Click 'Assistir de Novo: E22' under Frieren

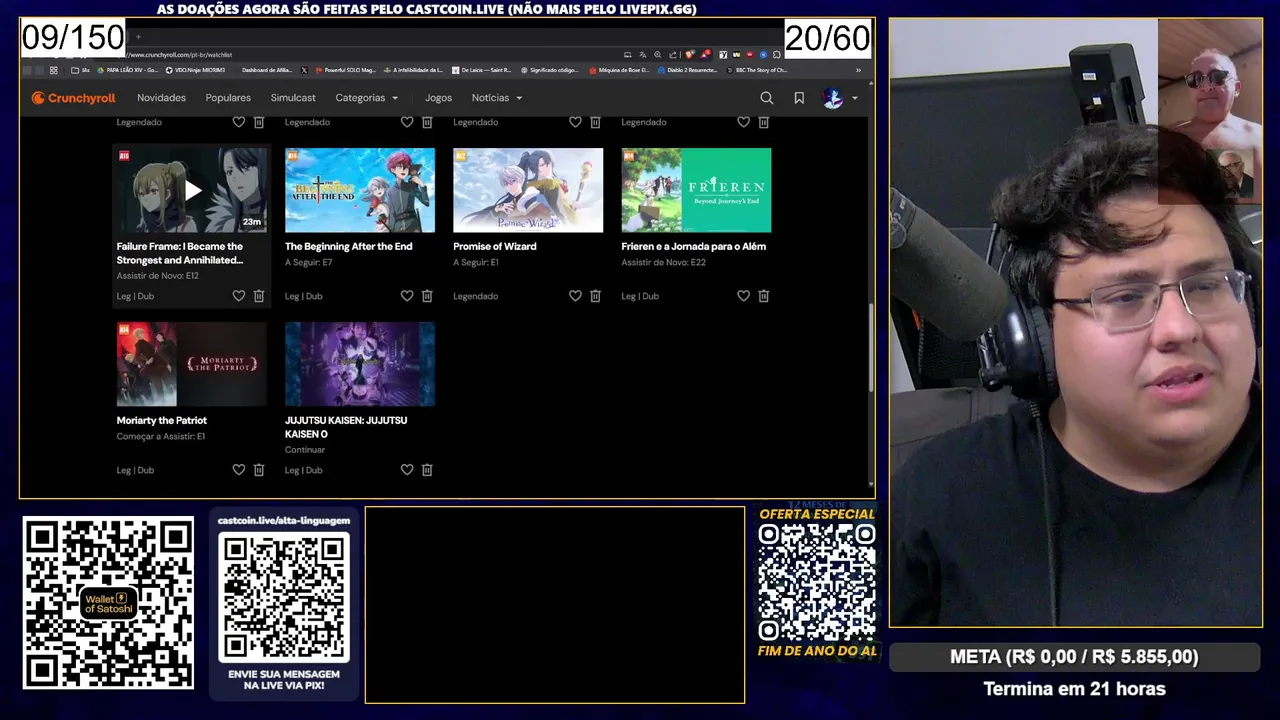pos(664,262)
